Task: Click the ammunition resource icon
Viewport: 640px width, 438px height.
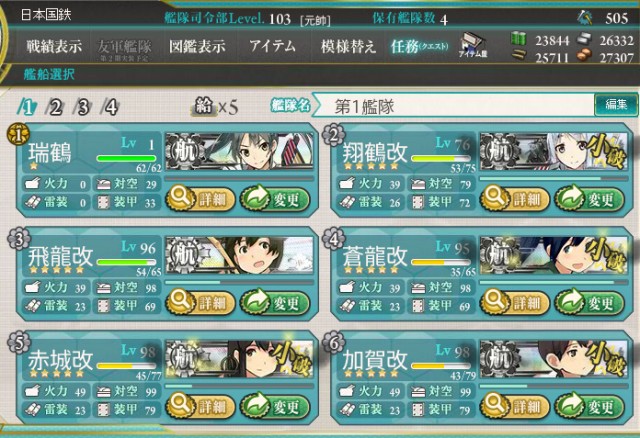Action: pyautogui.click(x=519, y=55)
